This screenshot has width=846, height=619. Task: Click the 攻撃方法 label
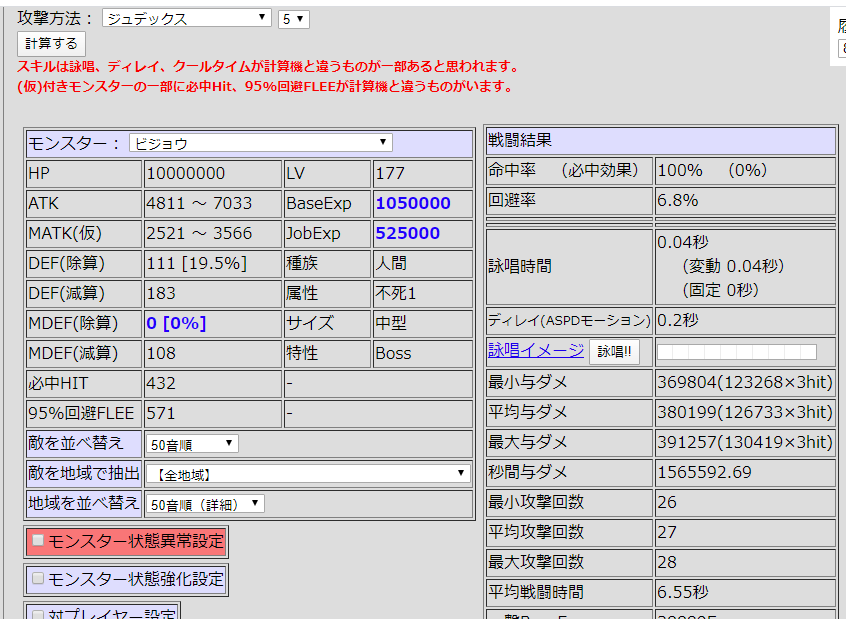click(x=57, y=18)
